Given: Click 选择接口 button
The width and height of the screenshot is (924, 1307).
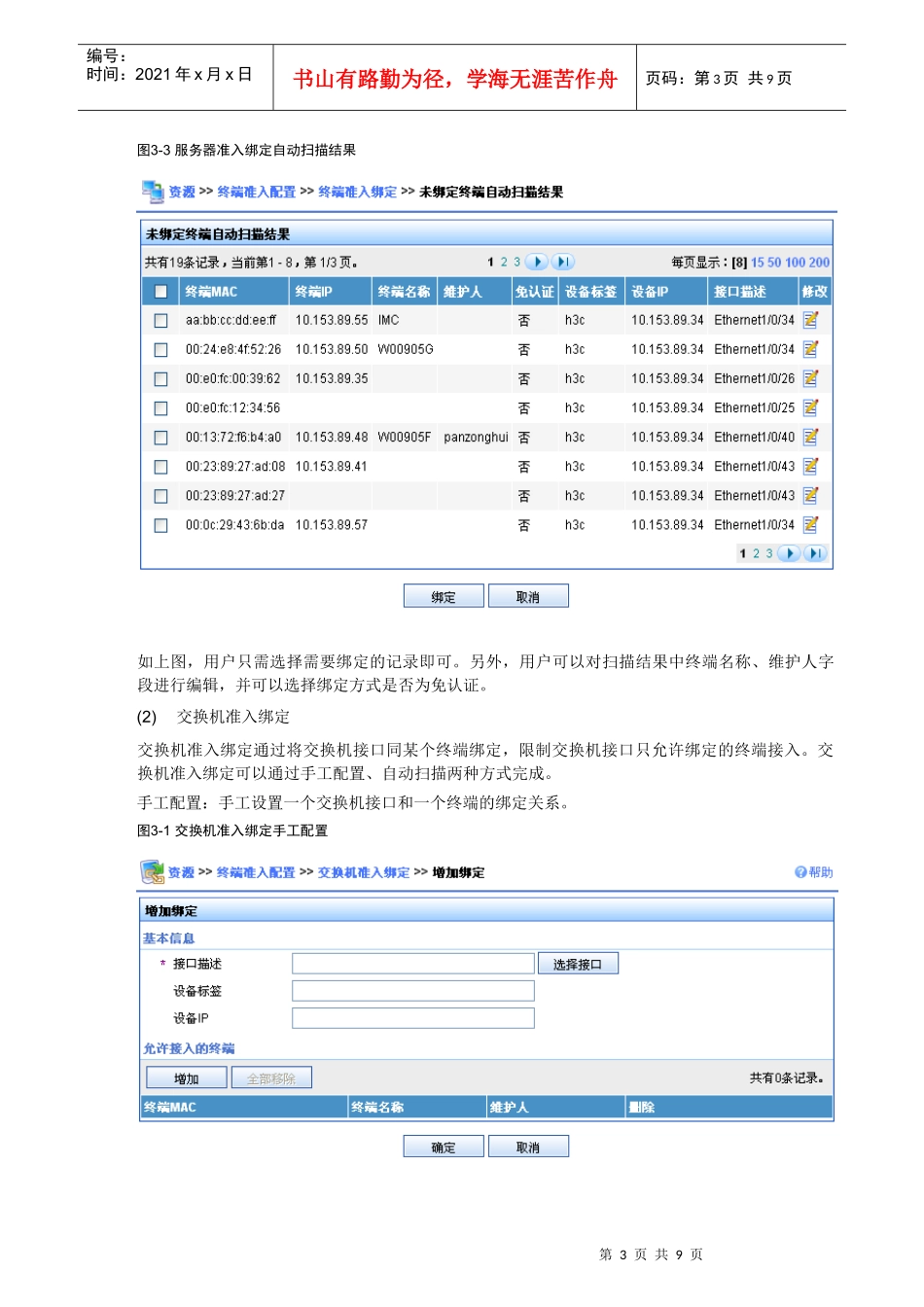Looking at the screenshot, I should pyautogui.click(x=578, y=964).
